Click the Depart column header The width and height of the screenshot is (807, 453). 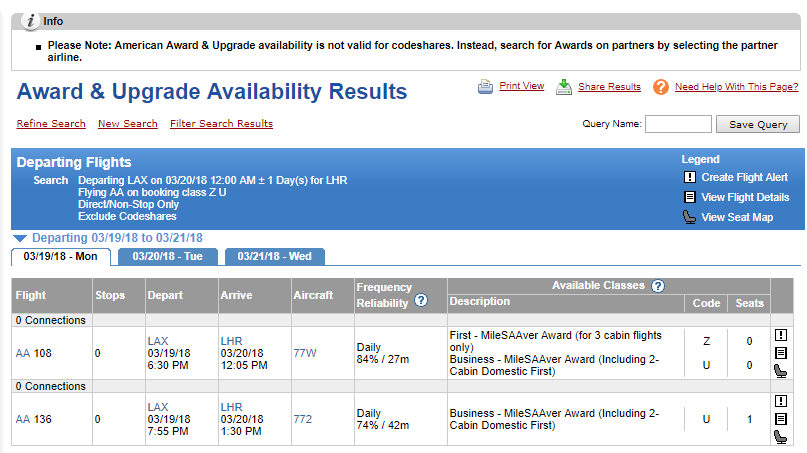[x=165, y=295]
